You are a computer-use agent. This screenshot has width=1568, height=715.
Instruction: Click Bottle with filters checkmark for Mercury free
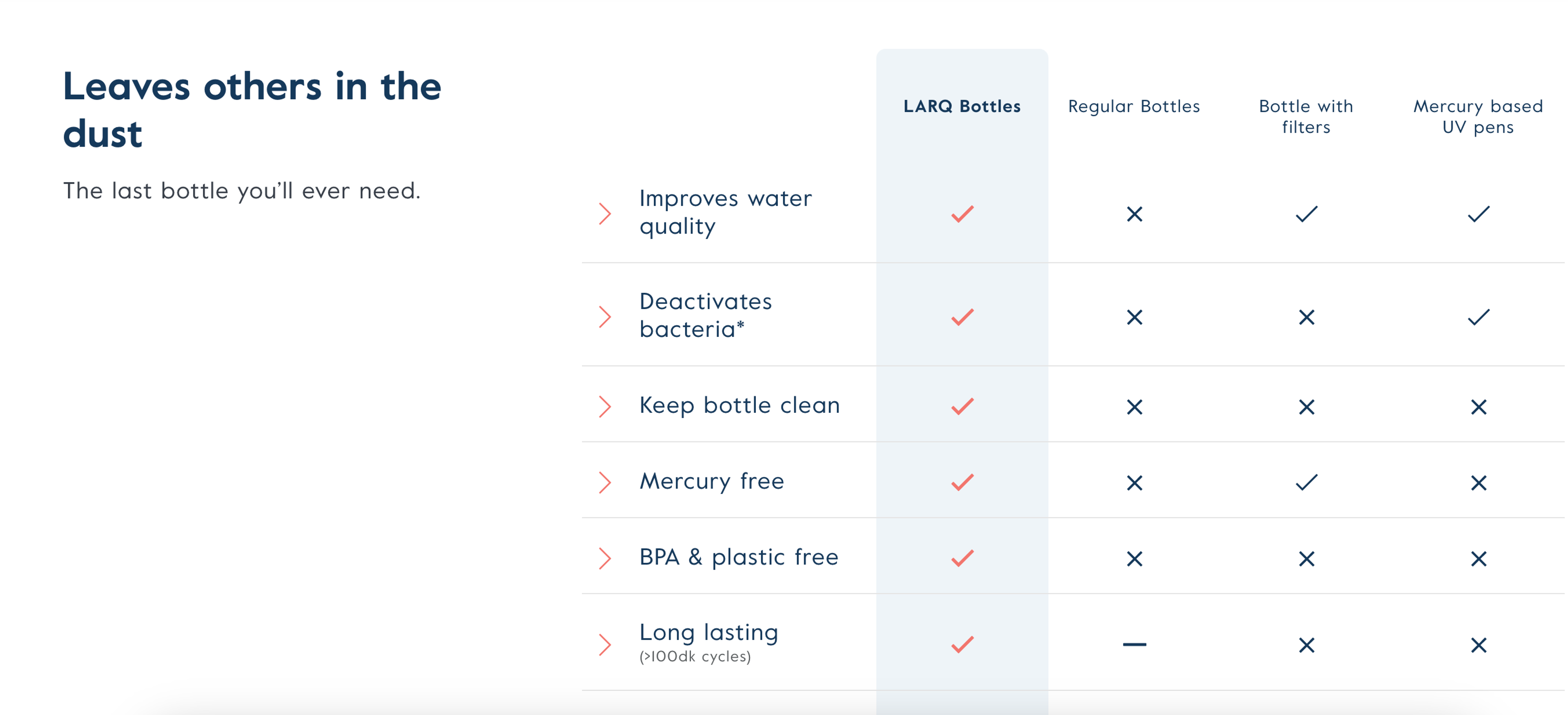tap(1306, 483)
